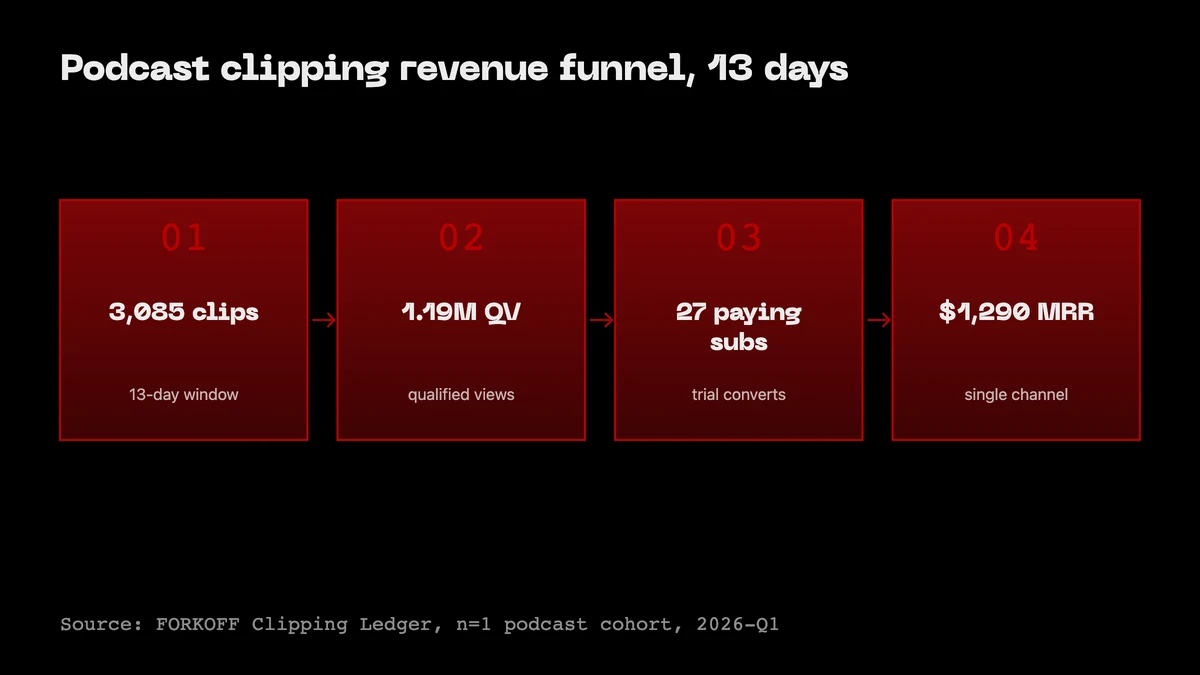Click the 'single channel' caption
Image resolution: width=1200 pixels, height=675 pixels.
[x=1016, y=394]
